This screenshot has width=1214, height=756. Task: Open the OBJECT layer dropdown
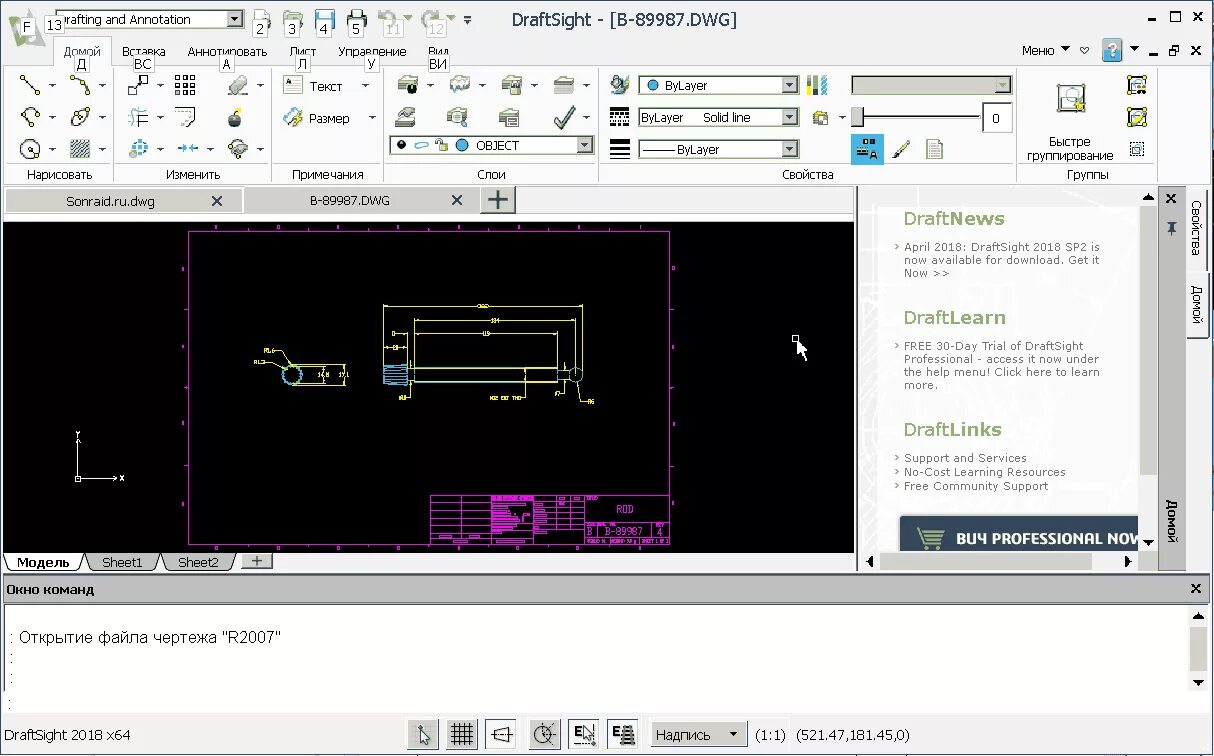coord(585,146)
